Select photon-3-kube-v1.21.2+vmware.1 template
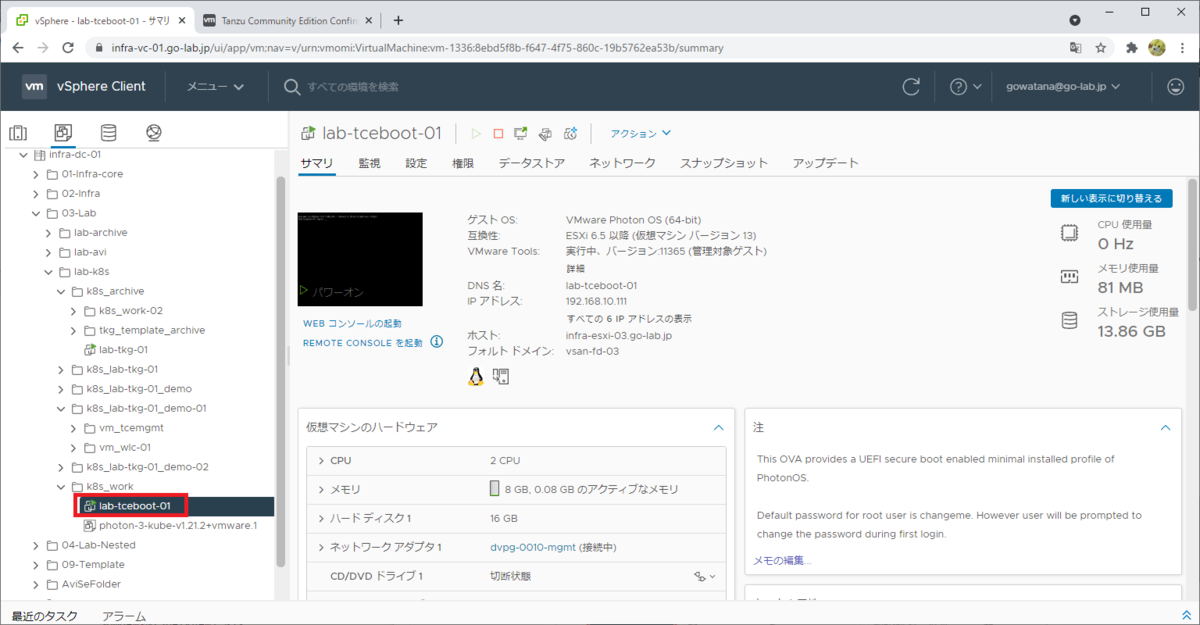This screenshot has height=625, width=1200. pos(178,525)
